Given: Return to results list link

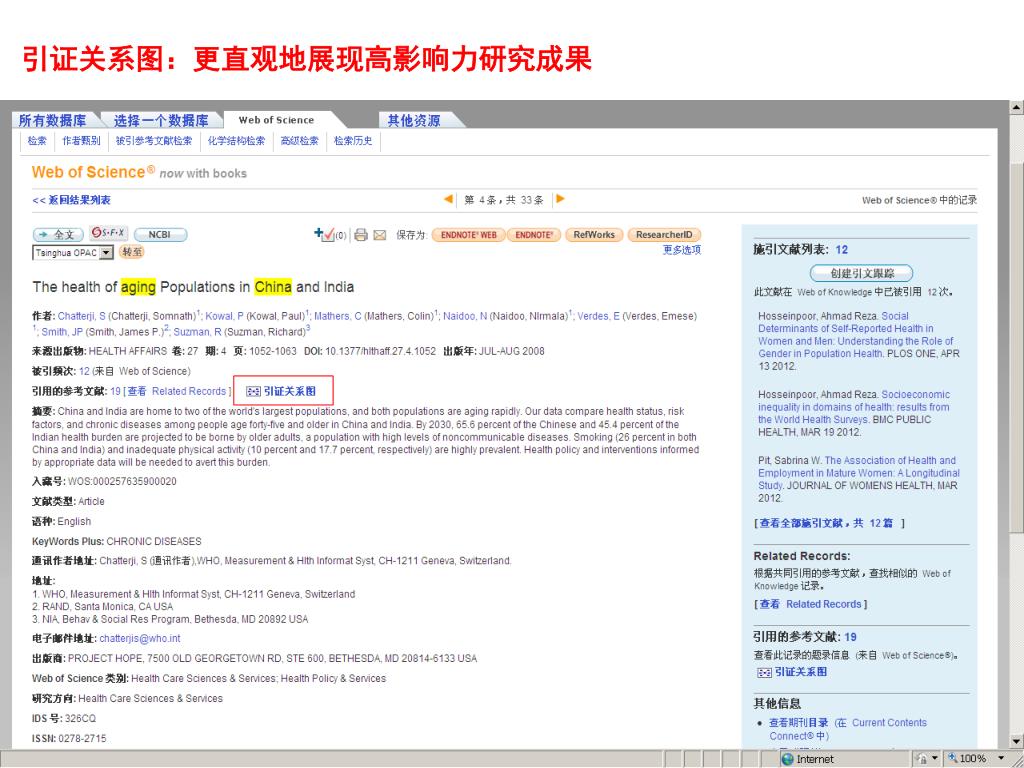Looking at the screenshot, I should (71, 200).
